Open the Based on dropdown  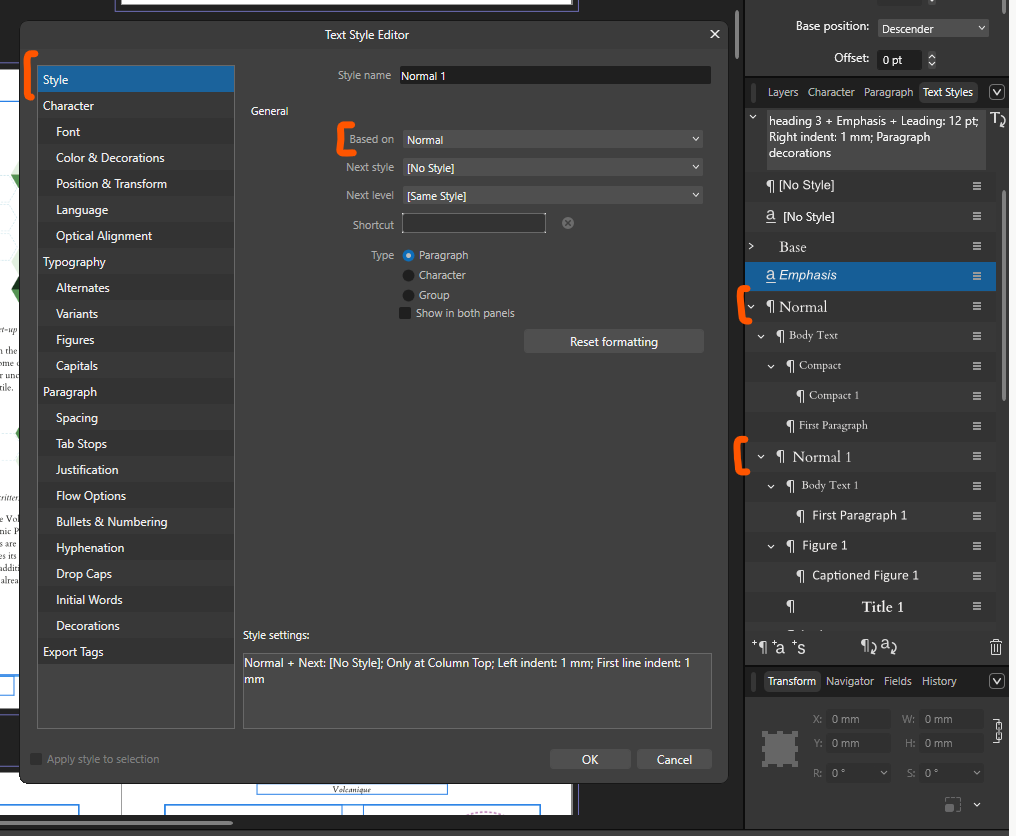[x=552, y=140]
